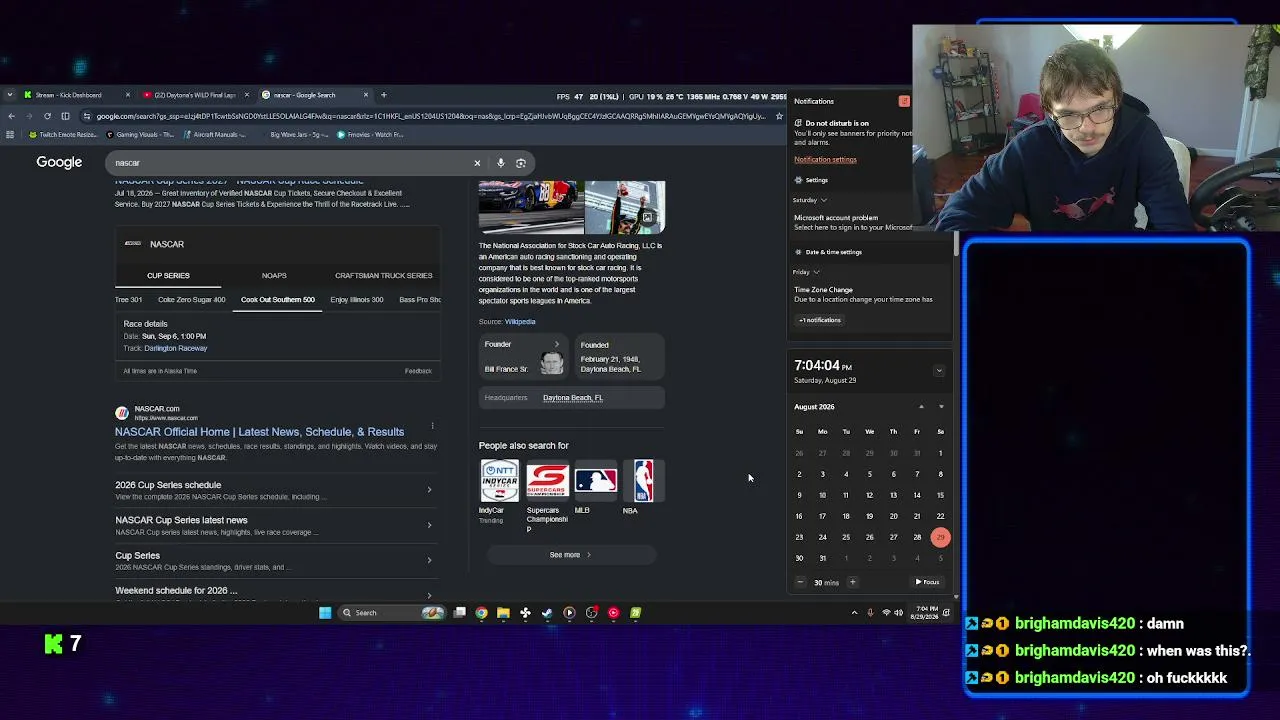Open the Fmovies bookmark

370,134
